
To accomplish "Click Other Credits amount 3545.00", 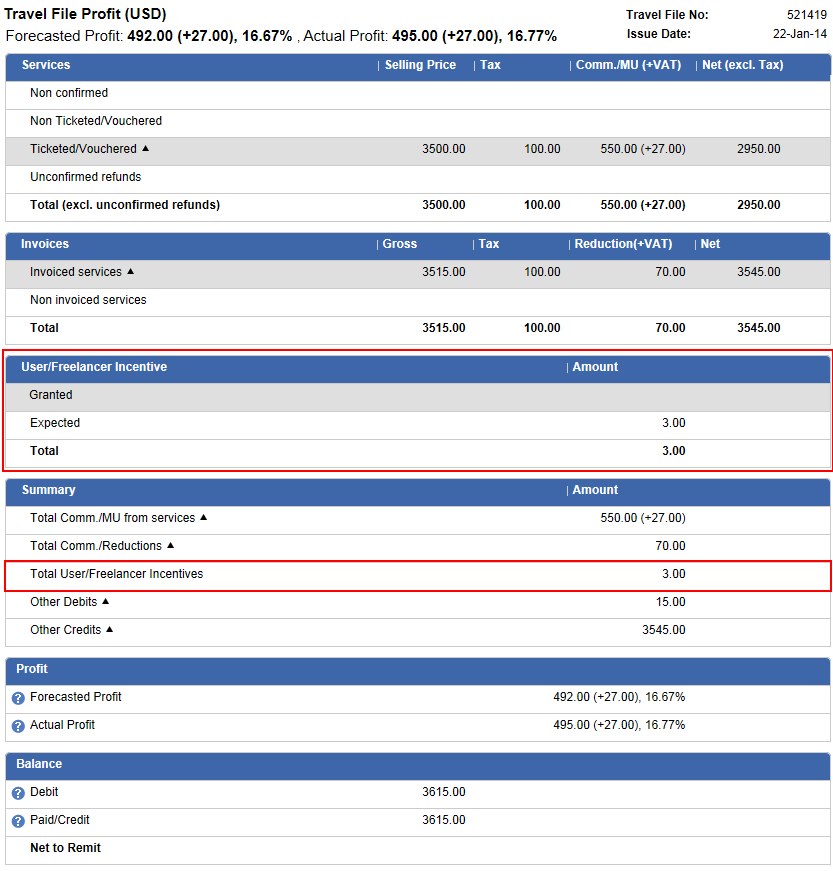I will pos(664,630).
